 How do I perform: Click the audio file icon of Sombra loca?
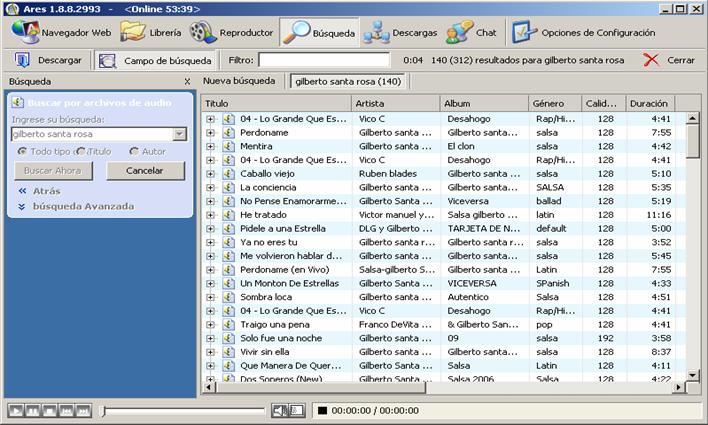[228, 297]
